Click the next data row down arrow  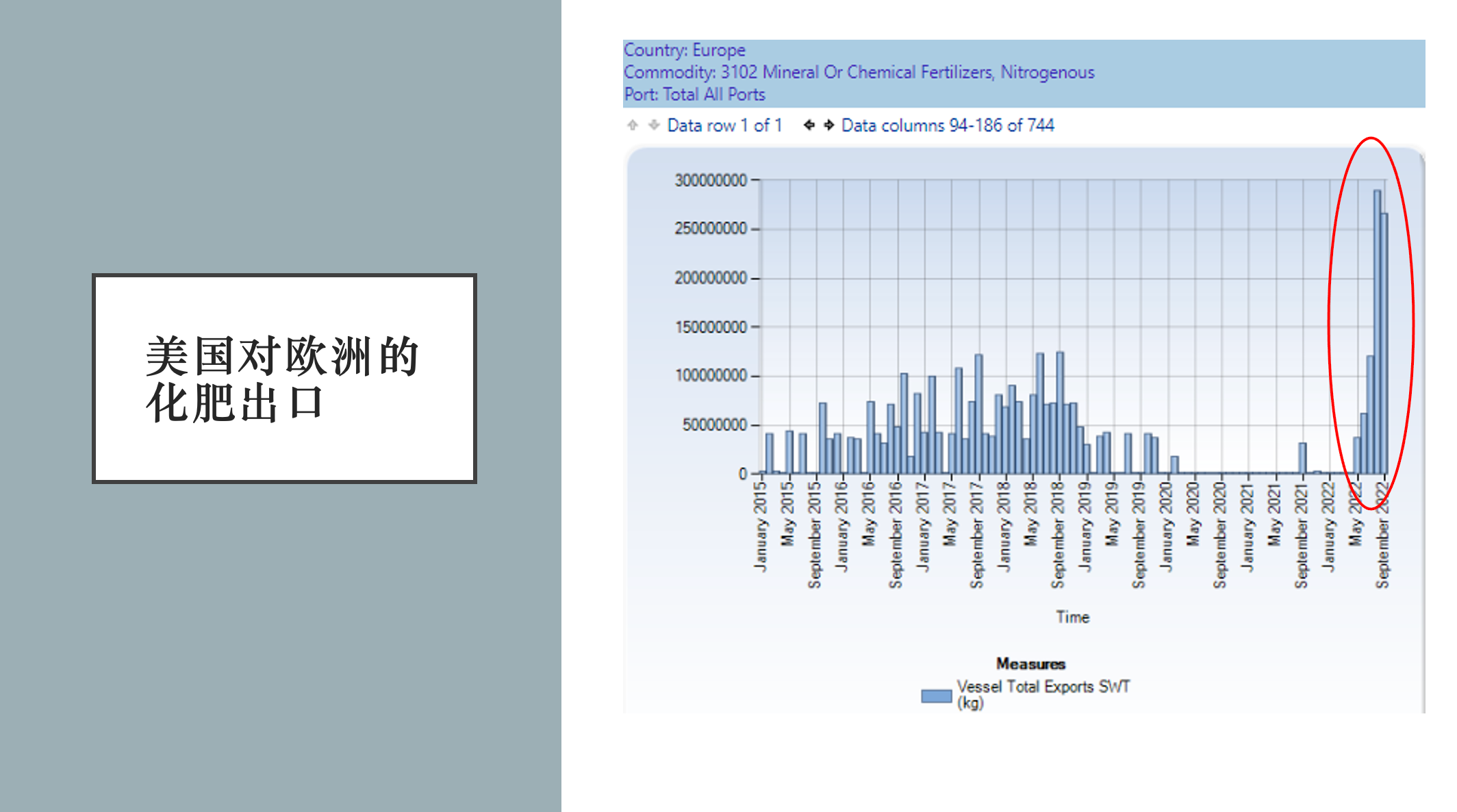[x=654, y=125]
